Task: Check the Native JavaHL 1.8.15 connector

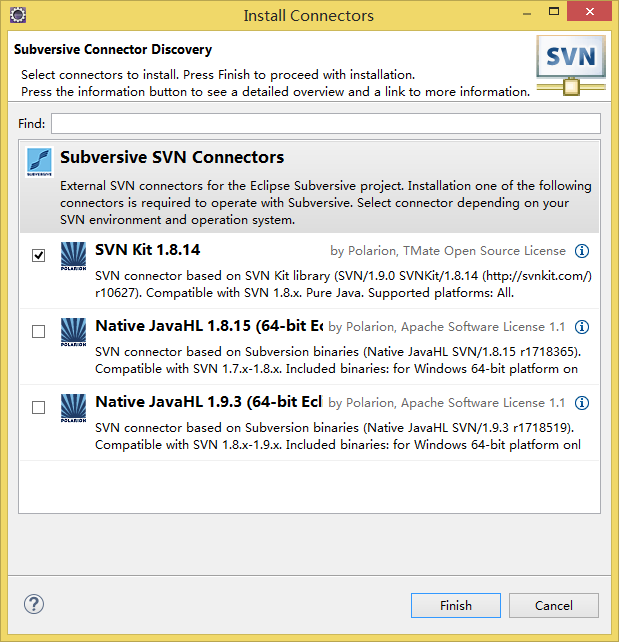Action: [38, 332]
